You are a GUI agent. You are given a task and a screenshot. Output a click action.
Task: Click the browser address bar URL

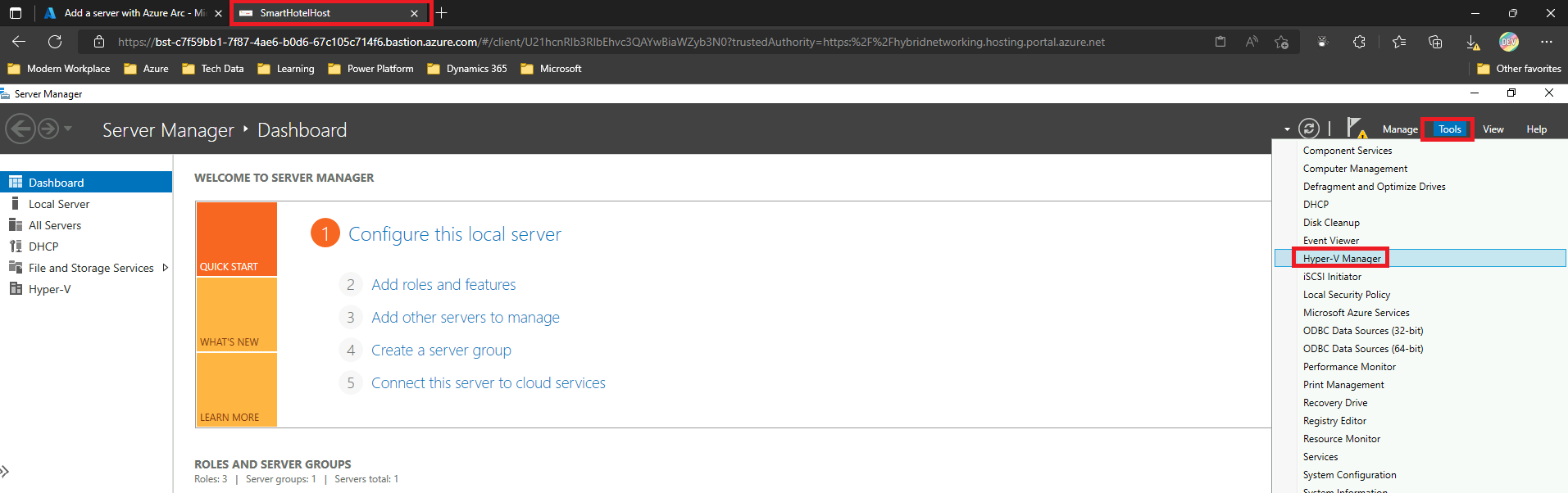coord(611,42)
